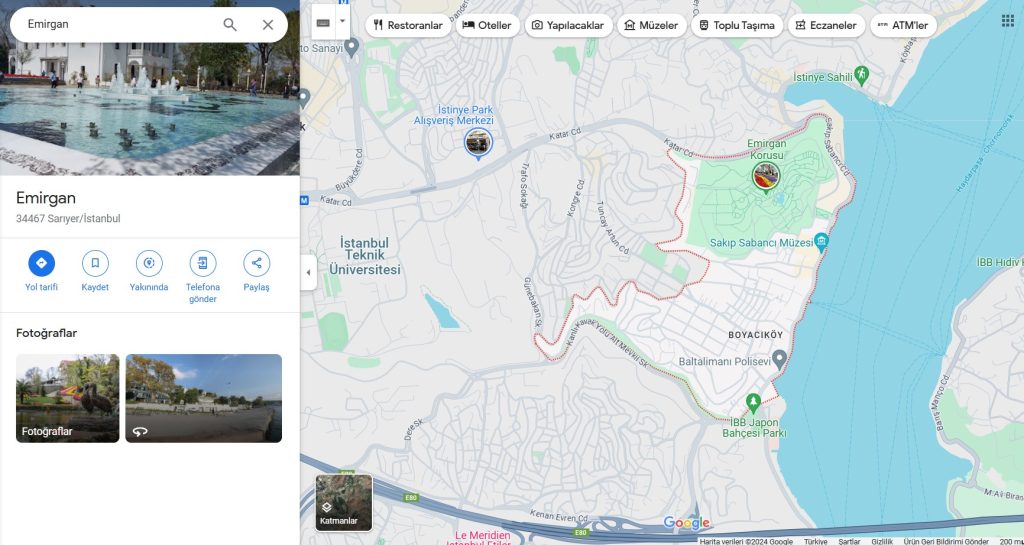
Task: Click the İBB Hıdiv label
Action: (999, 262)
